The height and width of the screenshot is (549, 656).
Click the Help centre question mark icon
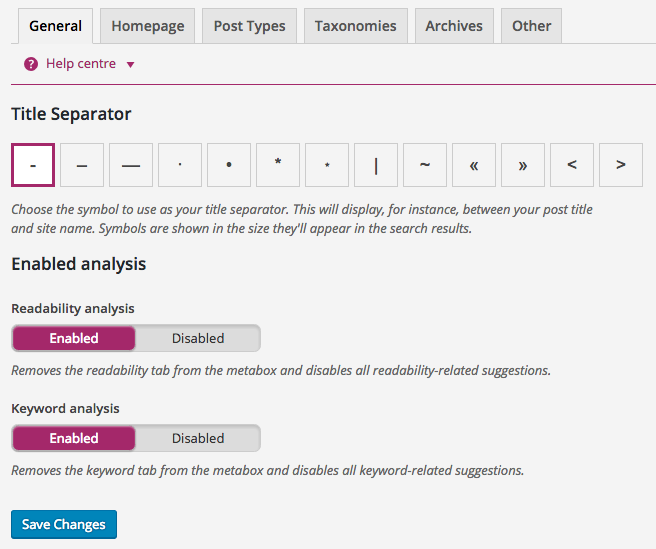coord(31,64)
